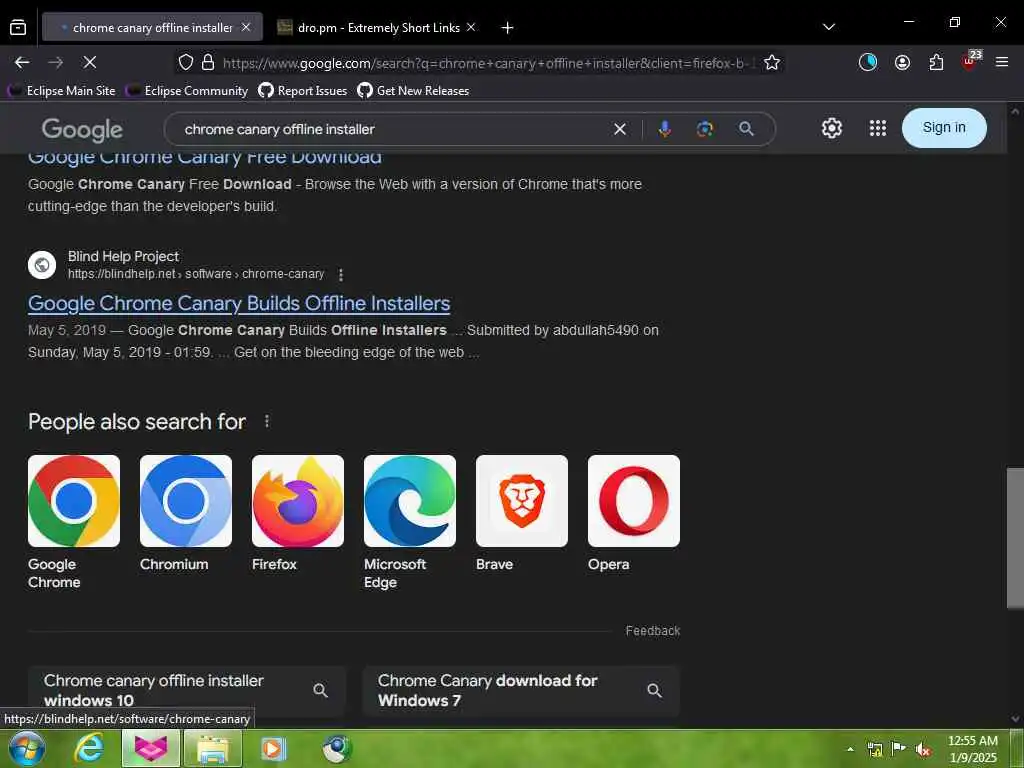Screen dimensions: 1024x768
Task: Open the Google apps grid
Action: [878, 128]
